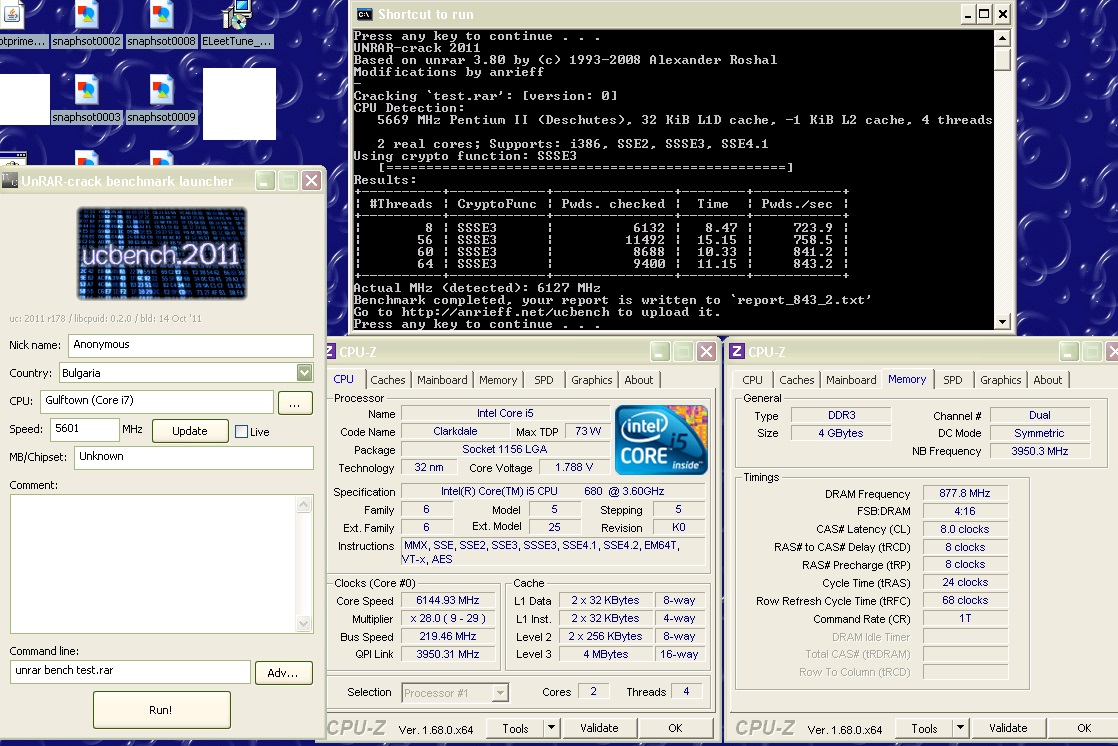Open the Country dropdown showing Bulgaria
The image size is (1118, 746).
point(304,372)
